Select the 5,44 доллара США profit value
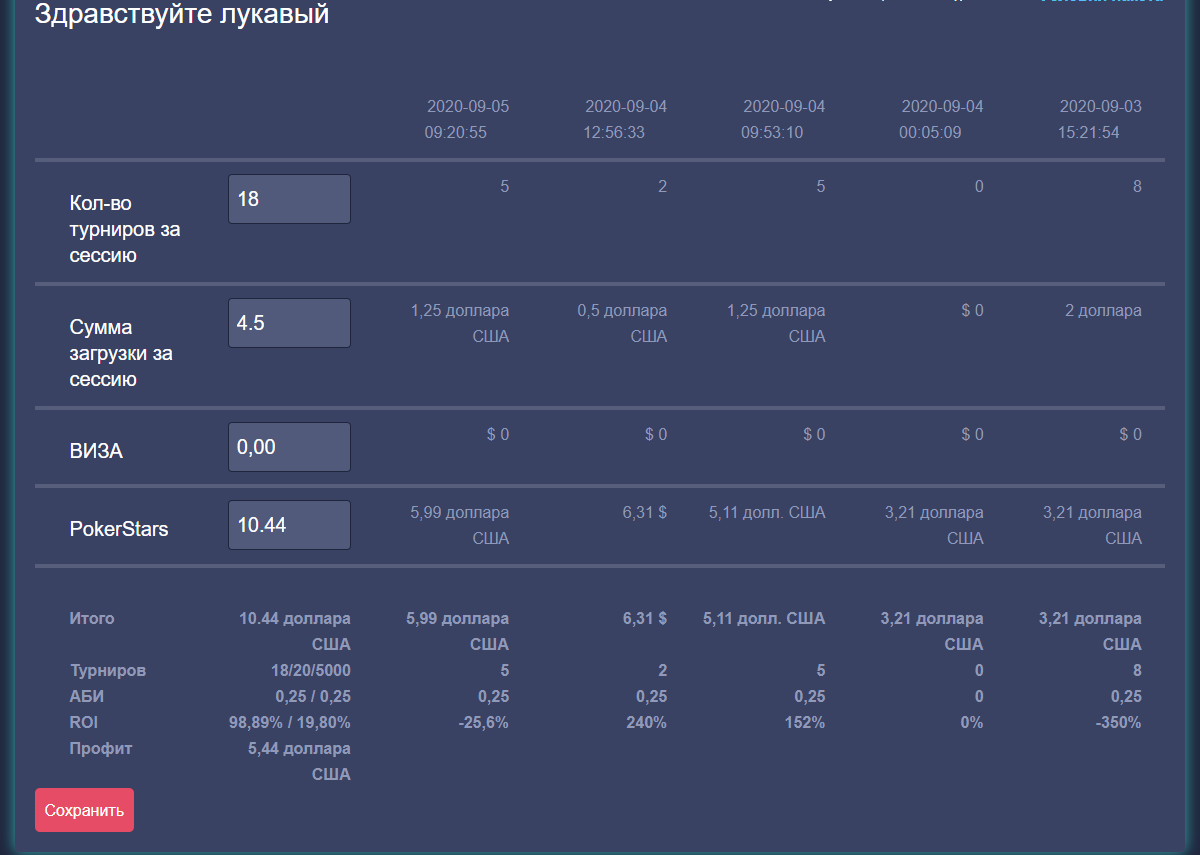The width and height of the screenshot is (1200, 855). coord(300,761)
